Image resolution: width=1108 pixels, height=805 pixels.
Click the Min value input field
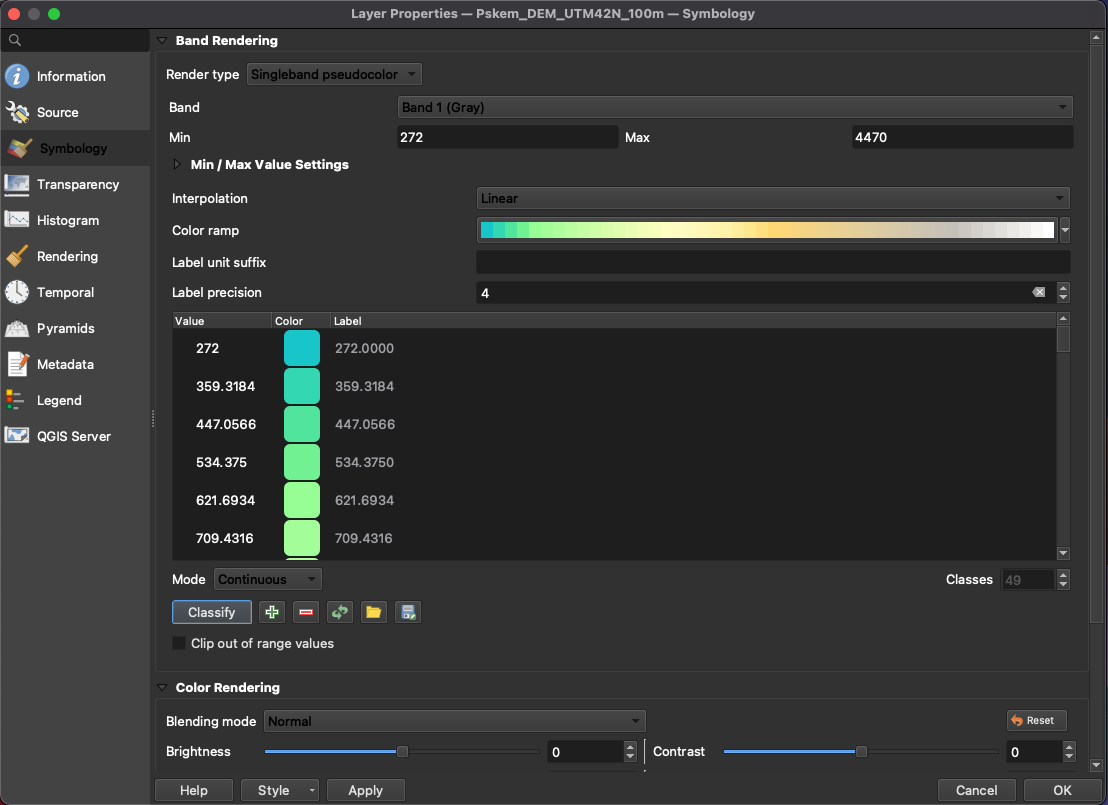click(507, 137)
